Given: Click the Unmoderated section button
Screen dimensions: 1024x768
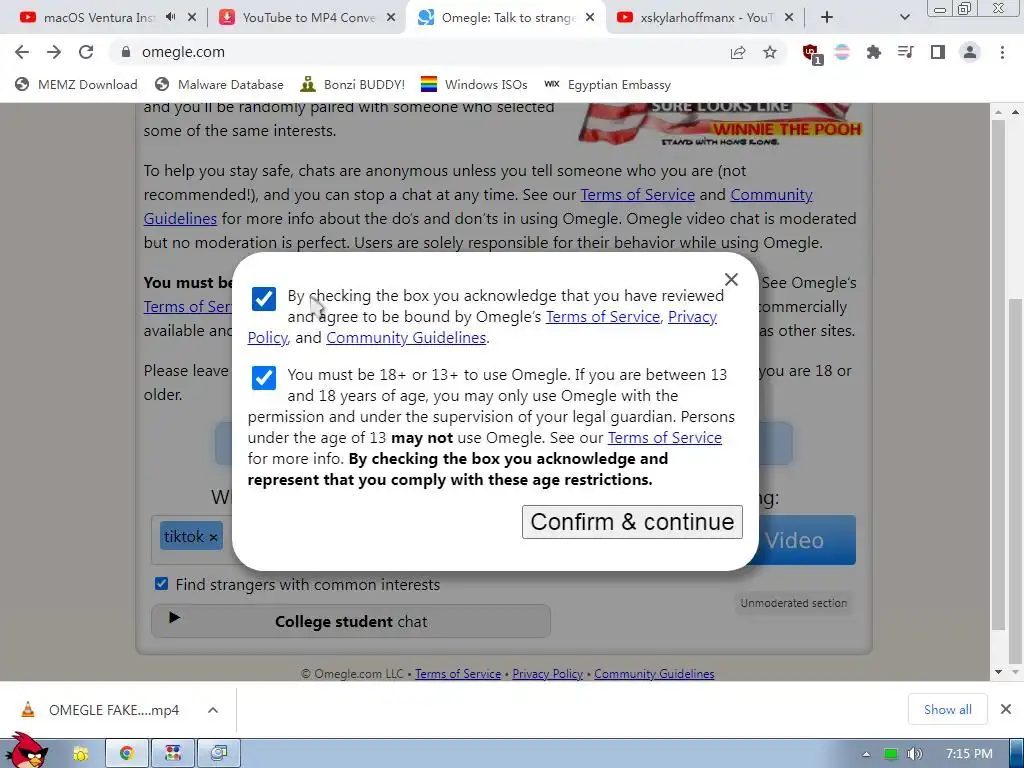Looking at the screenshot, I should click(x=793, y=603).
